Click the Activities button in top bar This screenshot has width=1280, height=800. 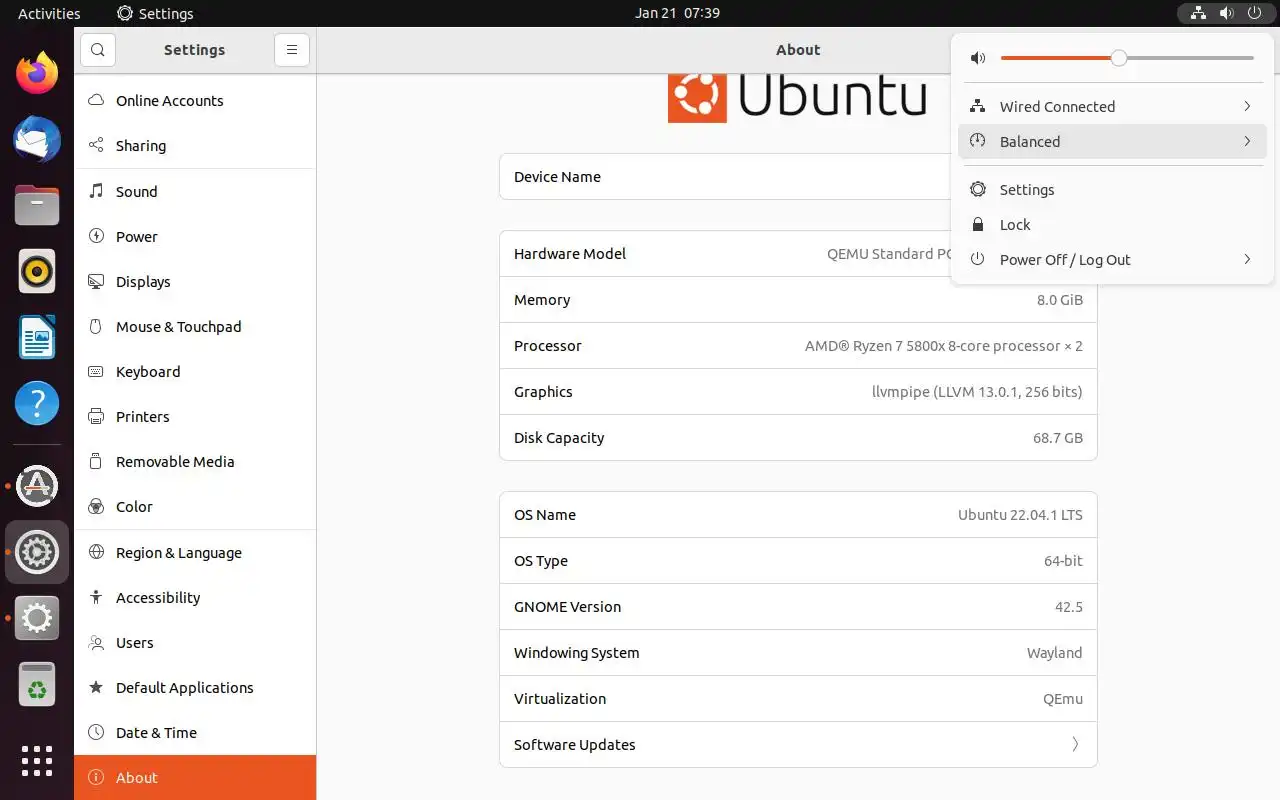click(49, 13)
